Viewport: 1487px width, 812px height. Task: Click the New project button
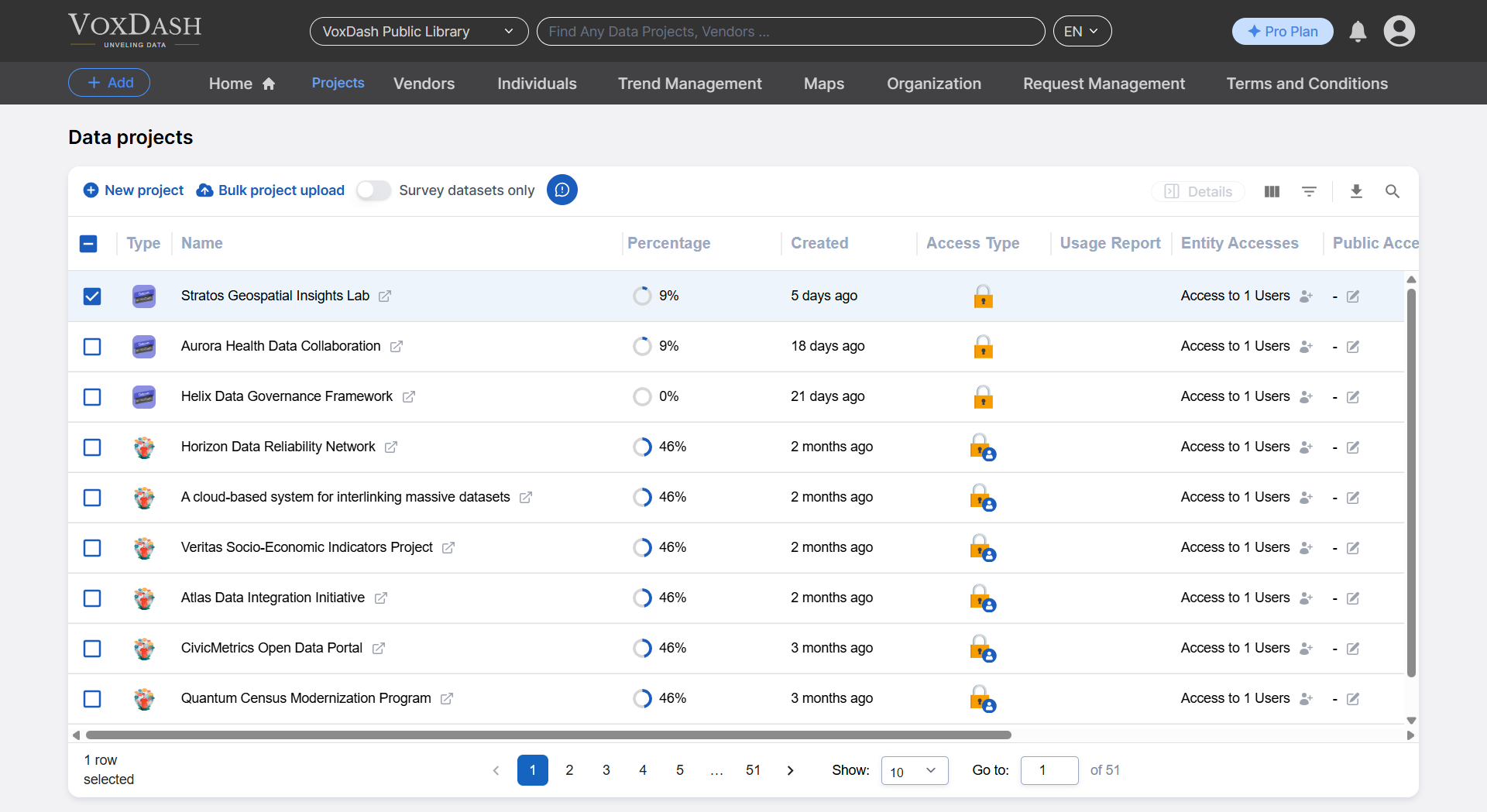(134, 190)
